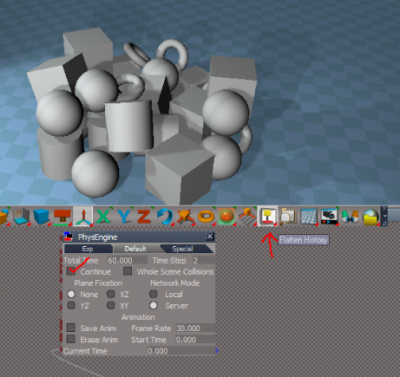Select the orange torus icon
400x377 pixels.
tap(206, 217)
